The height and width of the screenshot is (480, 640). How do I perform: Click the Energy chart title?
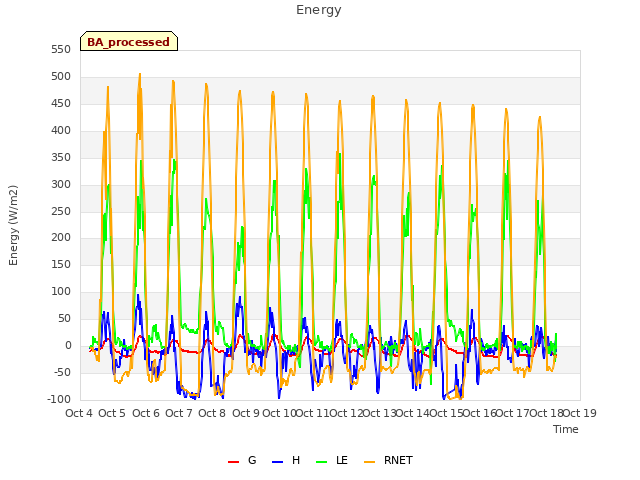[319, 10]
